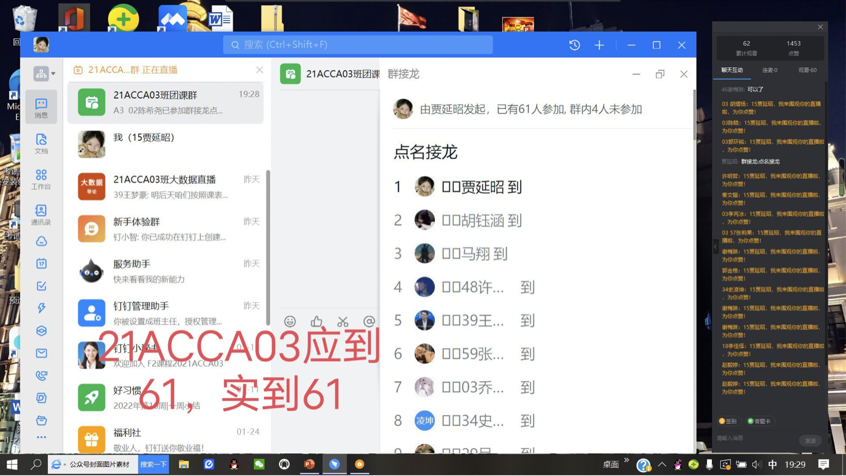Expand the organization dropdown arrow in sidebar
This screenshot has width=846, height=476.
pyautogui.click(x=53, y=74)
